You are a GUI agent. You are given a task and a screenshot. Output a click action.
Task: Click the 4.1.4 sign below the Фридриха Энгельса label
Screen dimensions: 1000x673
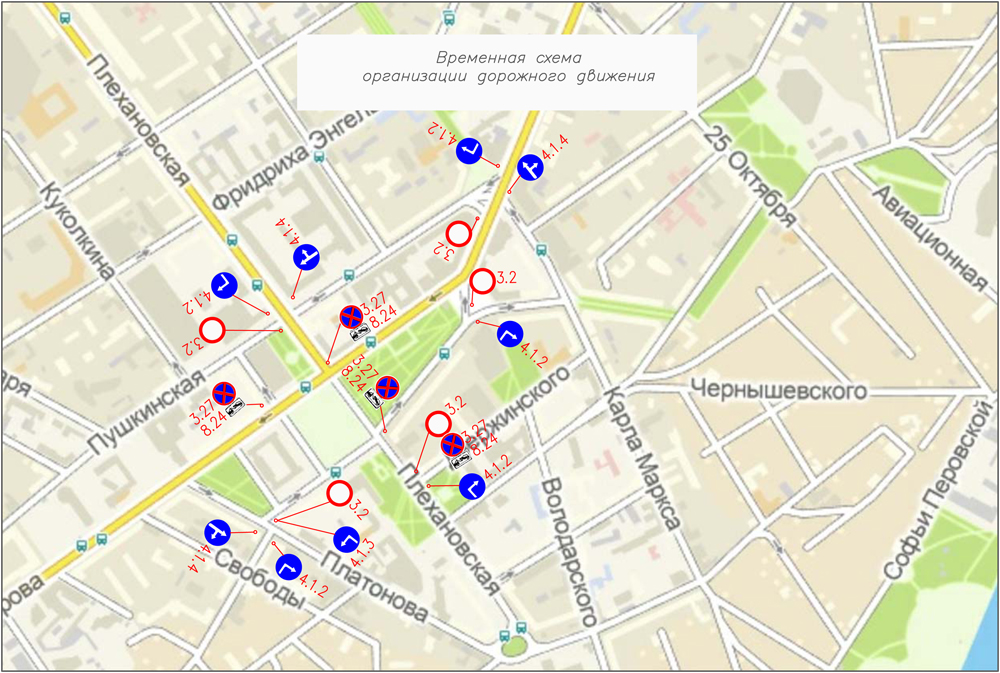pos(307,257)
